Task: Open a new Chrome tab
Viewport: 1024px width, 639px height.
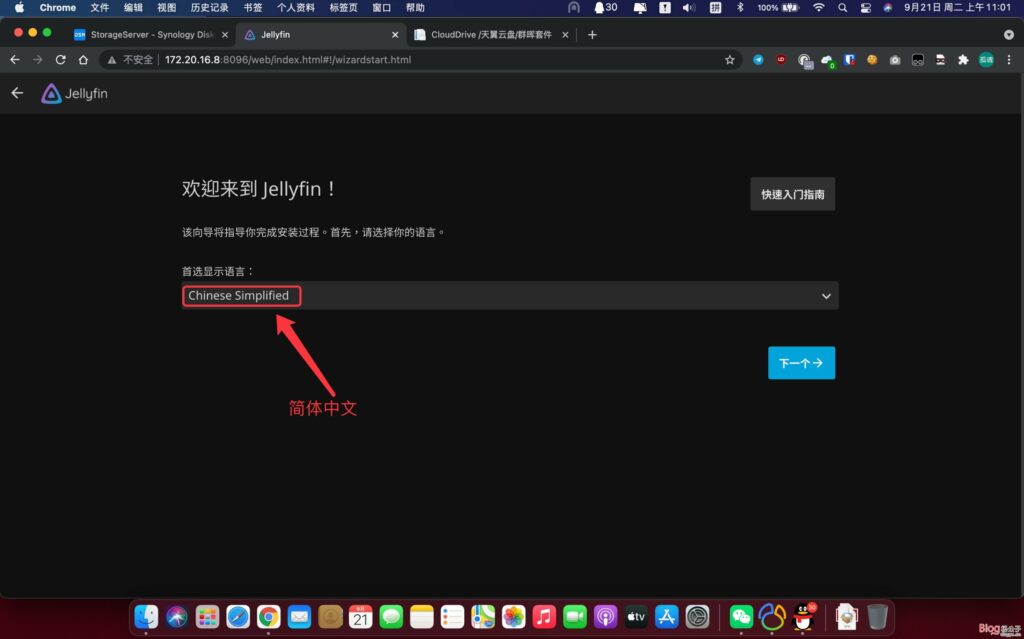Action: pyautogui.click(x=592, y=35)
